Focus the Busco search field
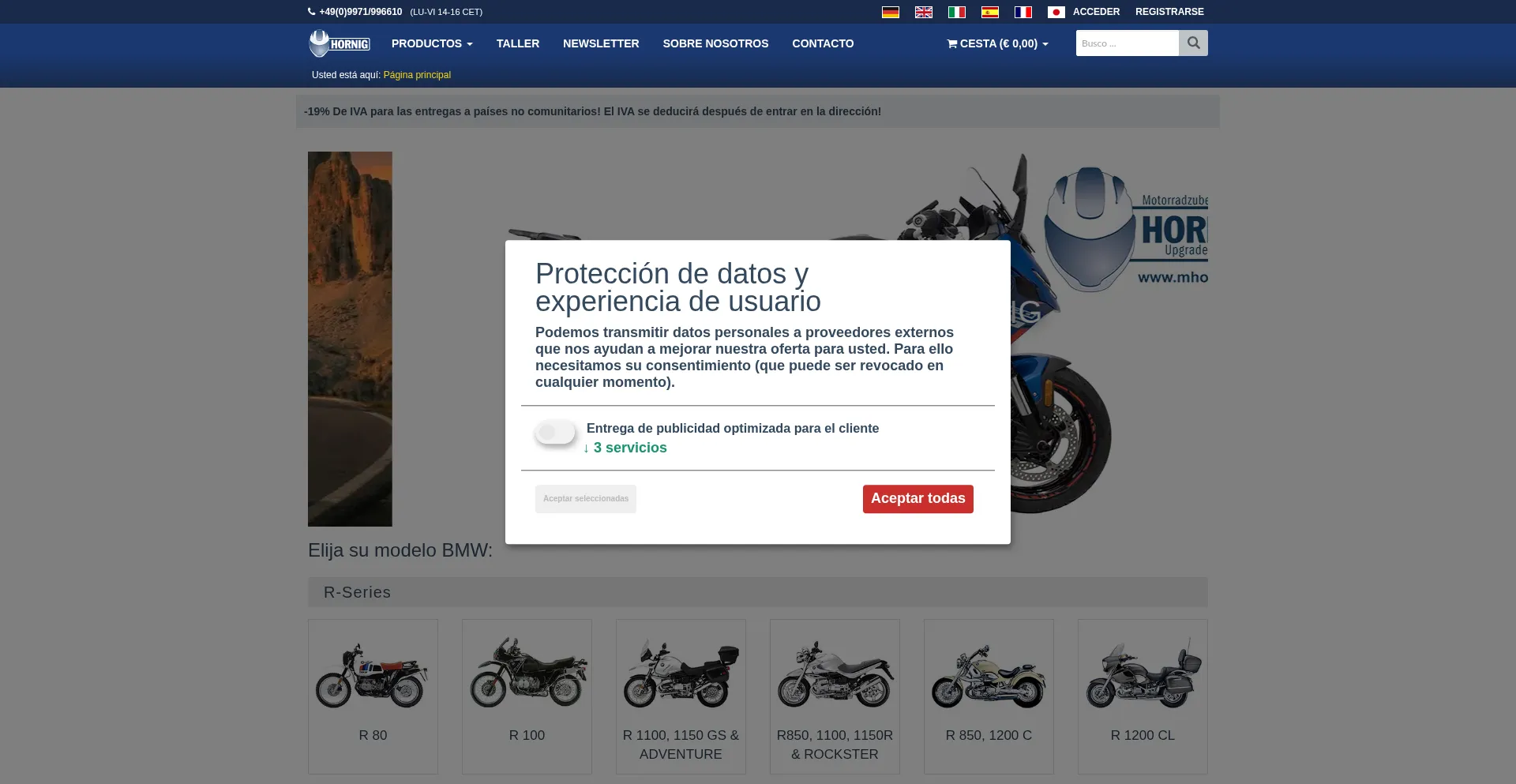 (x=1127, y=43)
